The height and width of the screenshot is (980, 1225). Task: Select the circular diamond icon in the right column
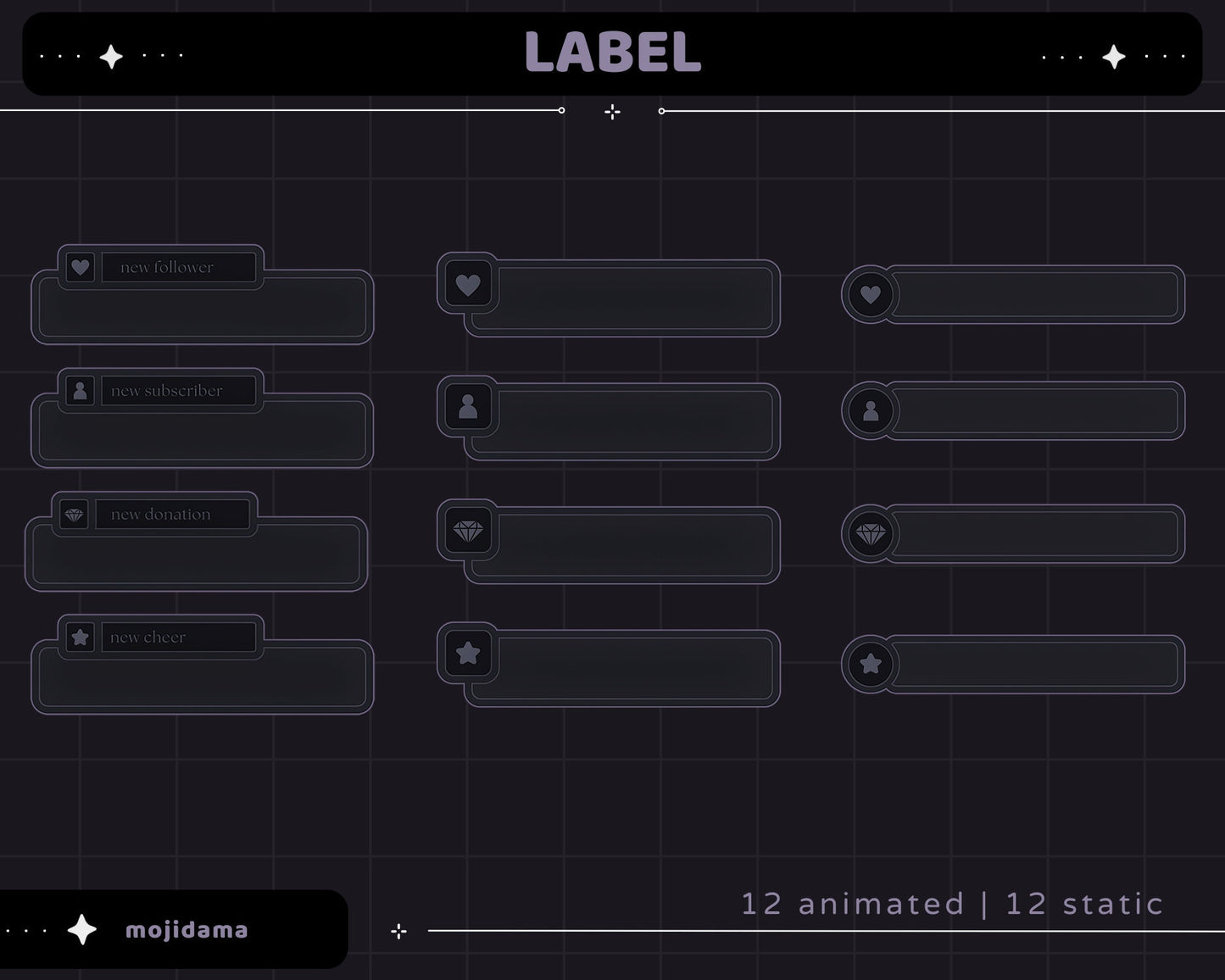point(870,534)
